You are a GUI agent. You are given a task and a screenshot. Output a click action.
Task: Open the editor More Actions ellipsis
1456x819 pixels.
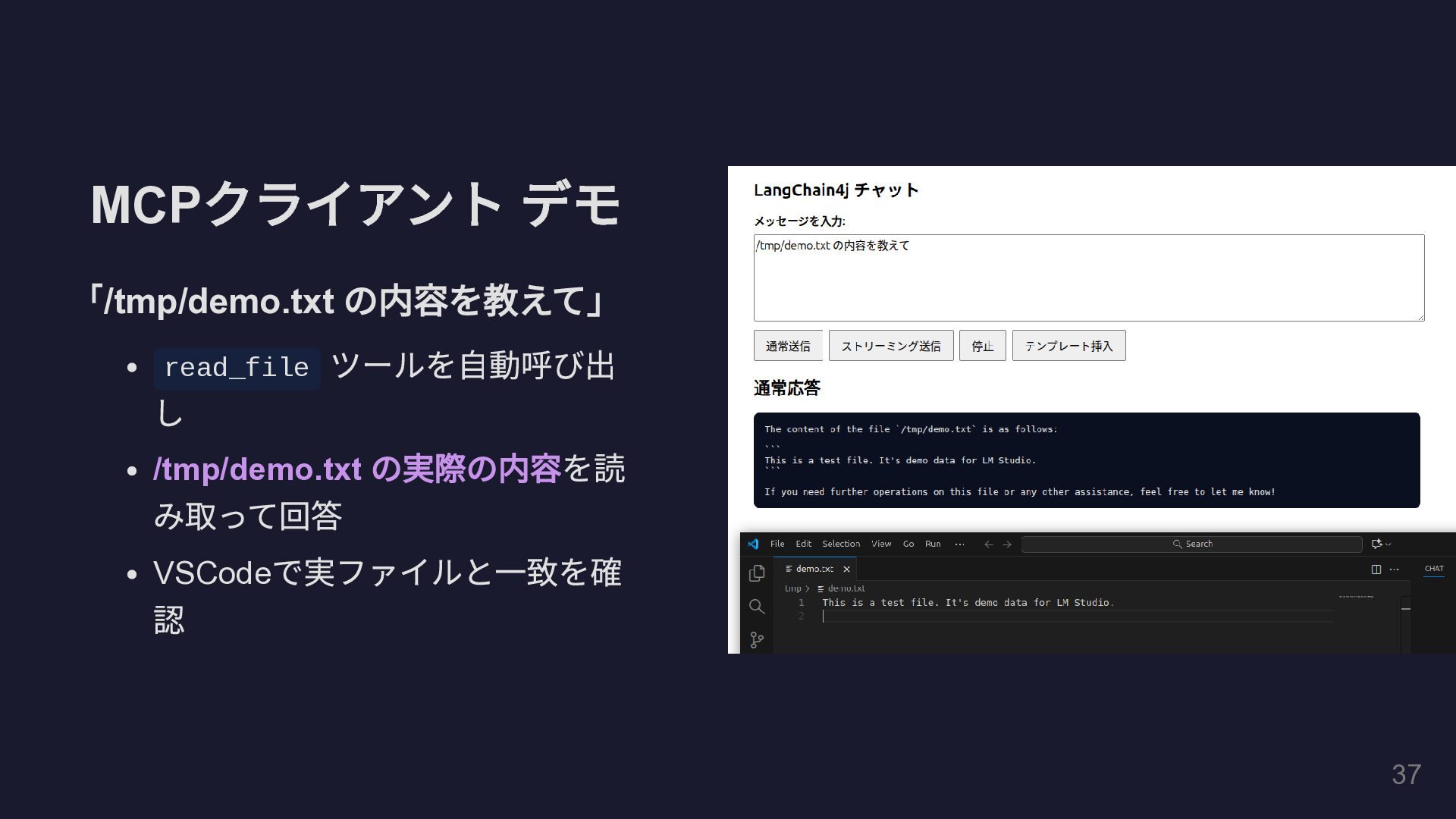point(1394,570)
